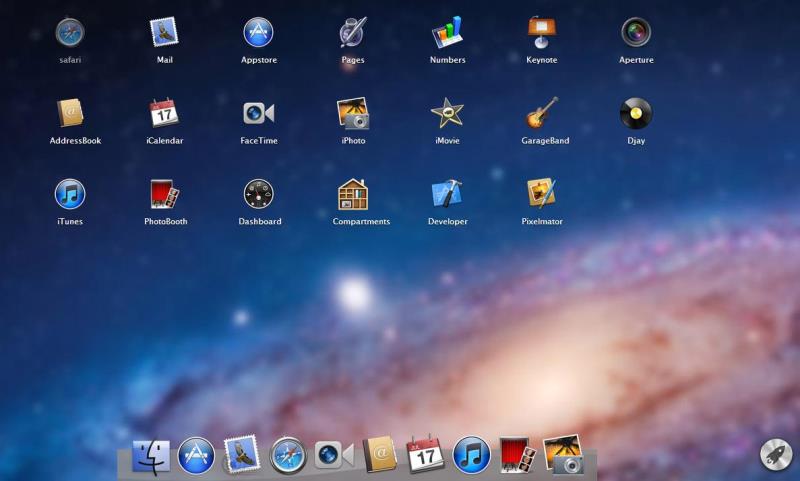800x481 pixels.
Task: Launch iTunes from the app grid
Action: pyautogui.click(x=70, y=194)
